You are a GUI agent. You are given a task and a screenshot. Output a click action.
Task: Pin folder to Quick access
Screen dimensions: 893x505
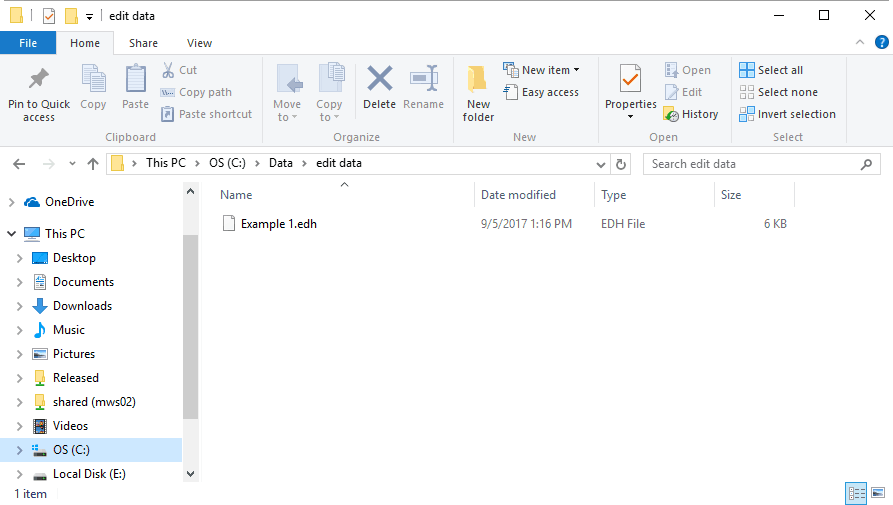point(39,94)
